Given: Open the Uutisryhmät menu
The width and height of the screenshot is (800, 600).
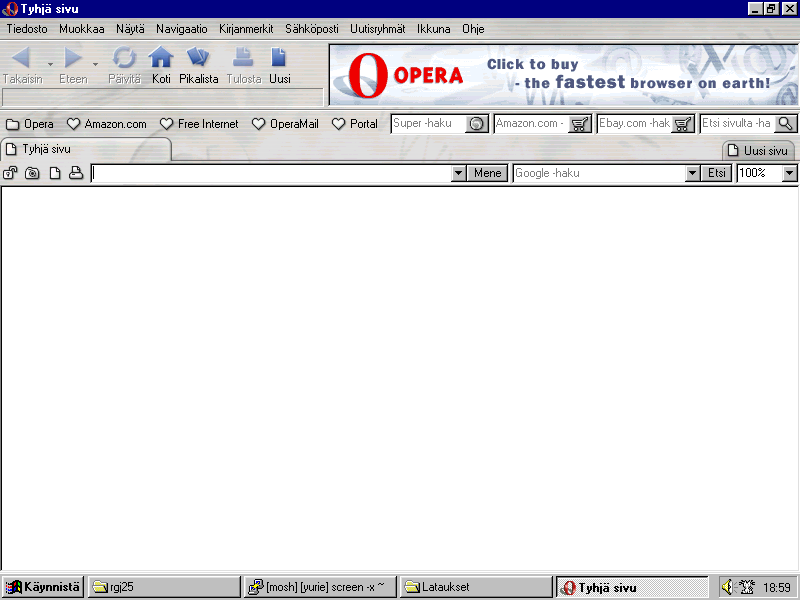Looking at the screenshot, I should point(378,29).
